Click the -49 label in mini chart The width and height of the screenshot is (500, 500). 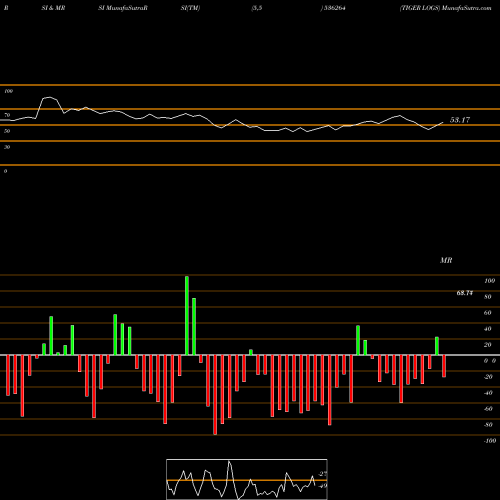coord(322,486)
